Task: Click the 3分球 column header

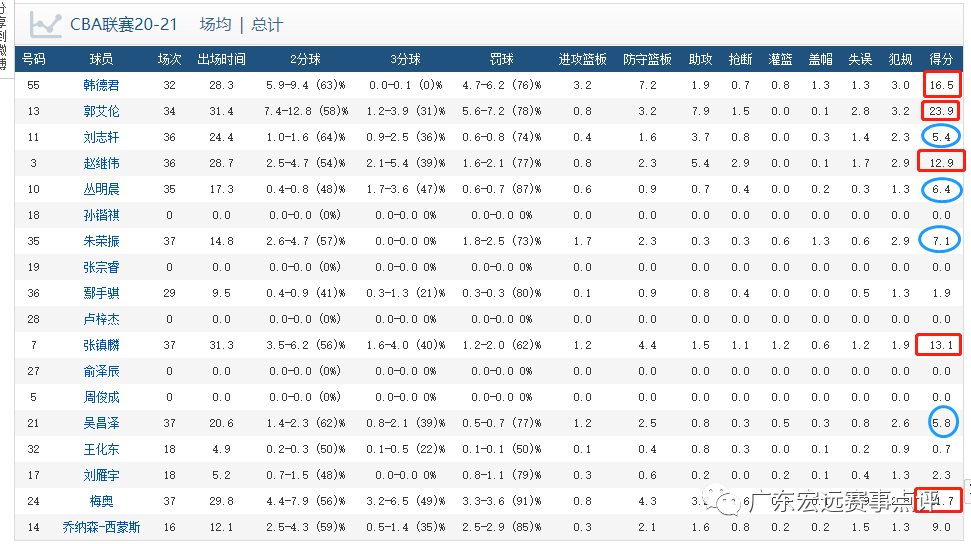Action: [x=405, y=59]
